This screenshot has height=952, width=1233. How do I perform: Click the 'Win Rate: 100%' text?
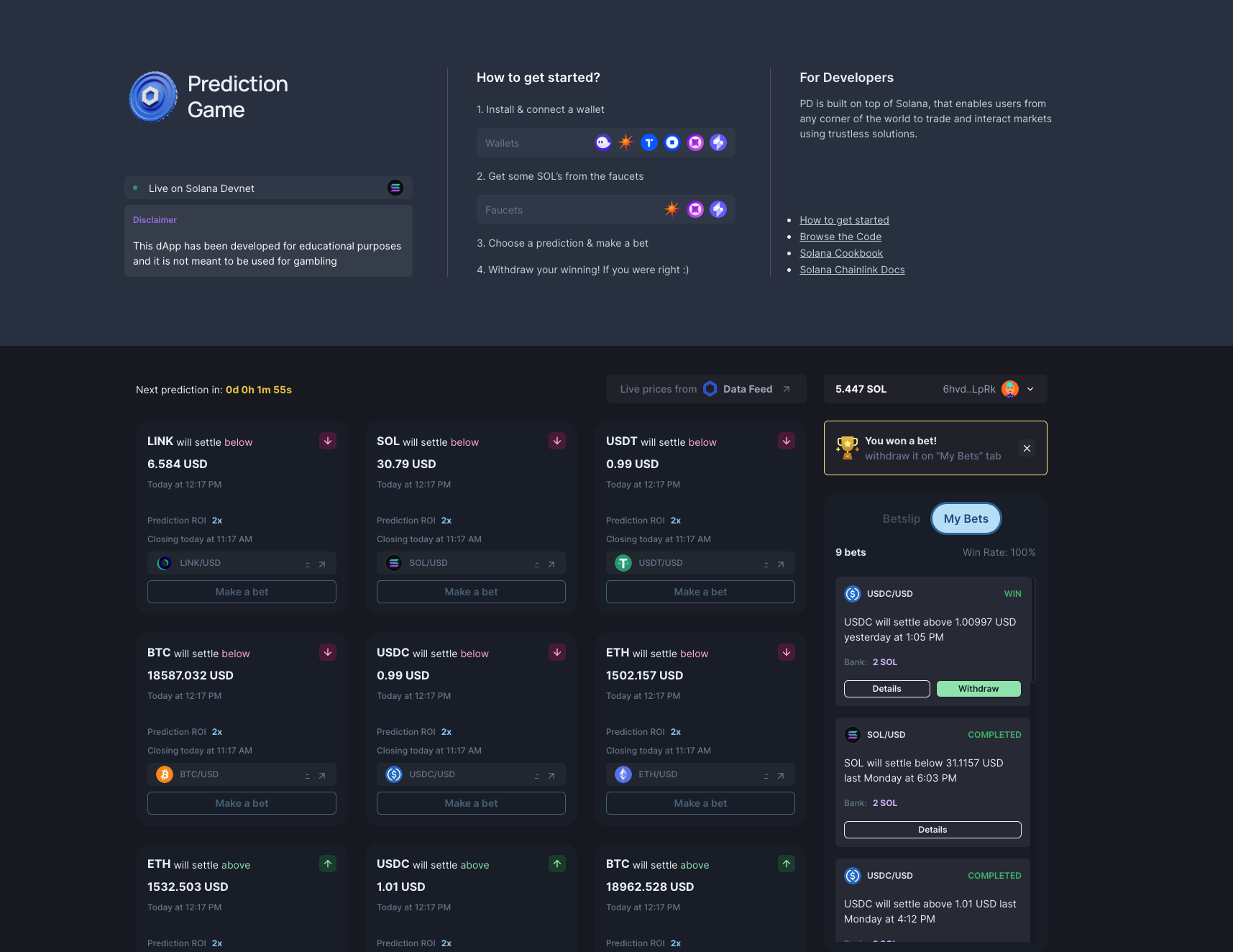999,552
